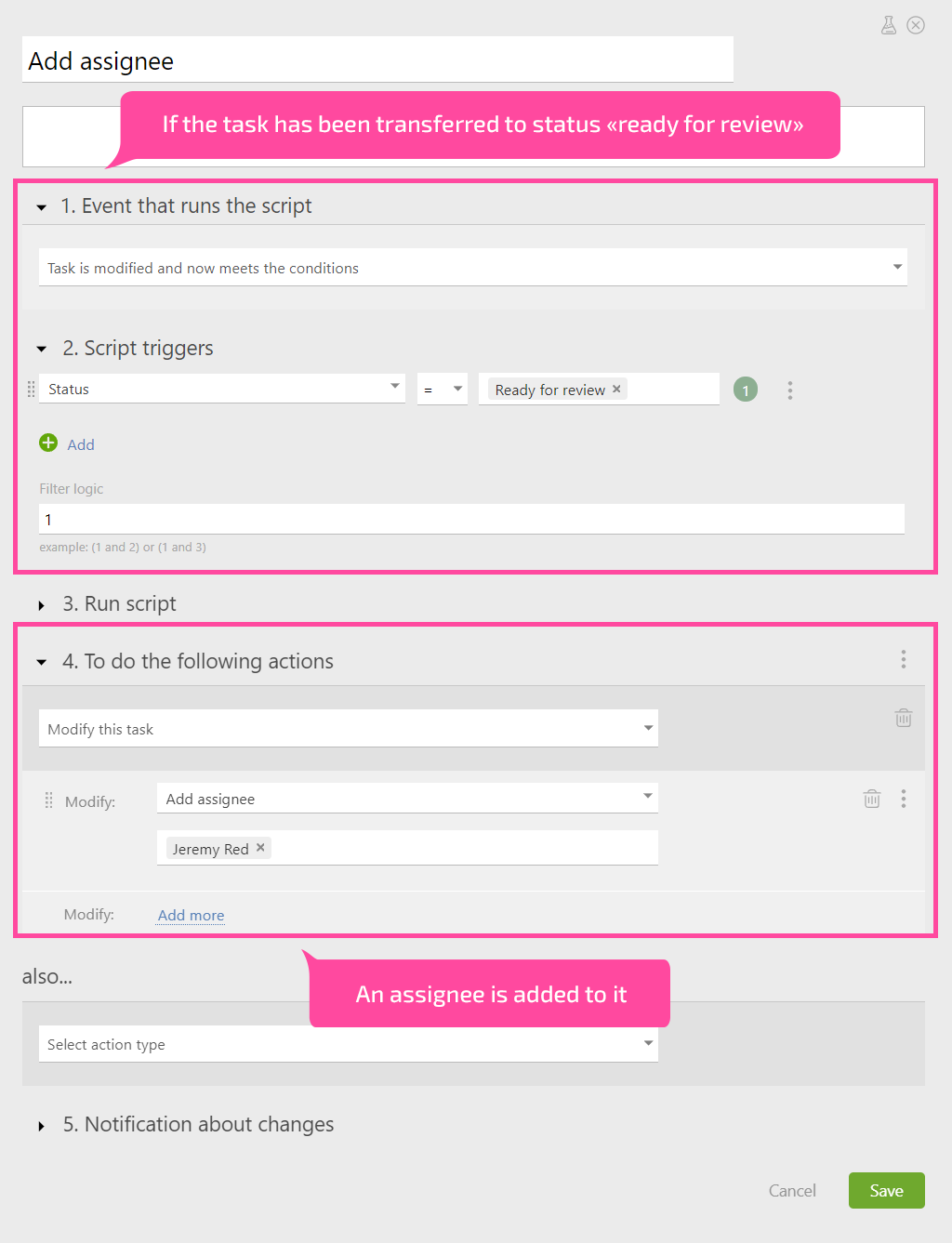Click into the Filter logic field
This screenshot has width=952, height=1243.
pyautogui.click(x=472, y=519)
